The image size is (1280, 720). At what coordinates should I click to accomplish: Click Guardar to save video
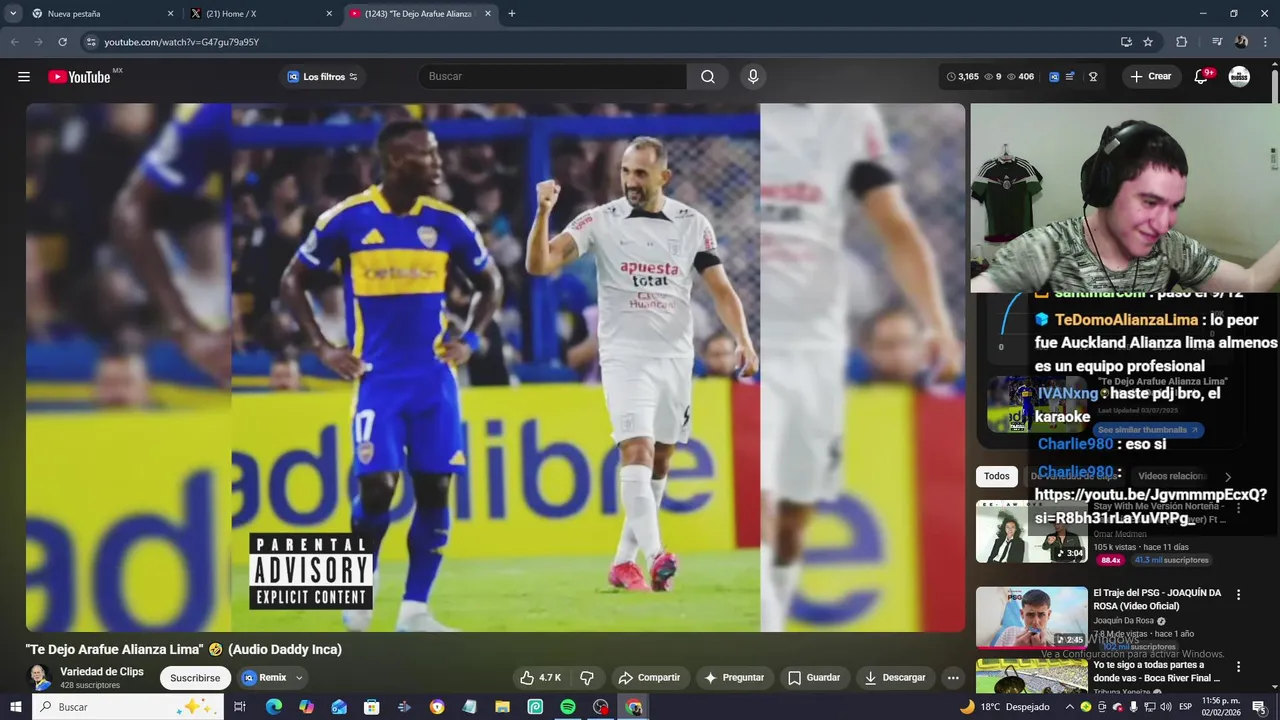(814, 677)
